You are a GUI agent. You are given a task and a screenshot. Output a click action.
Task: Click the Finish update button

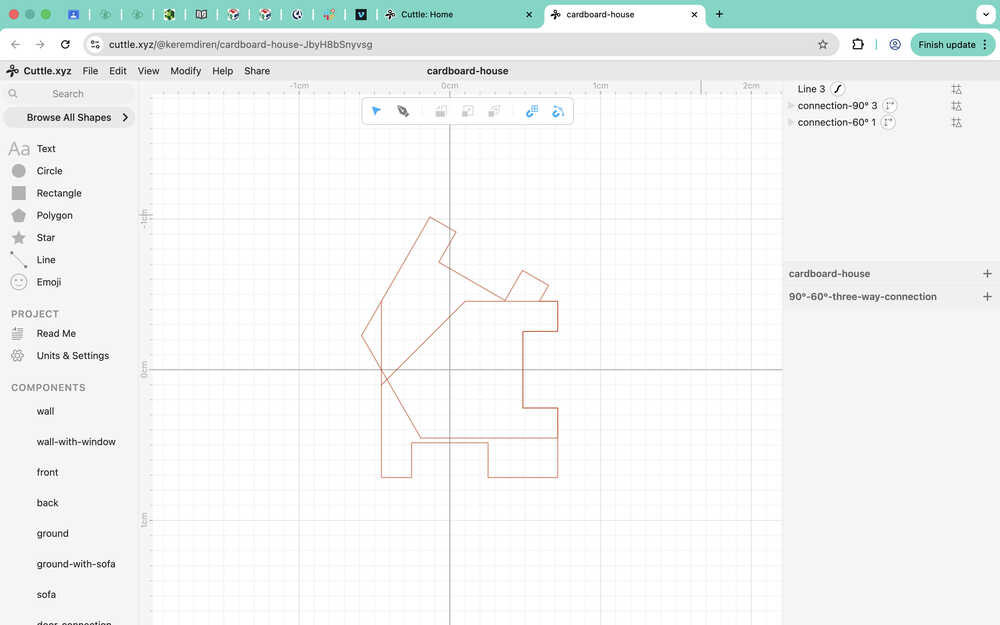(952, 45)
